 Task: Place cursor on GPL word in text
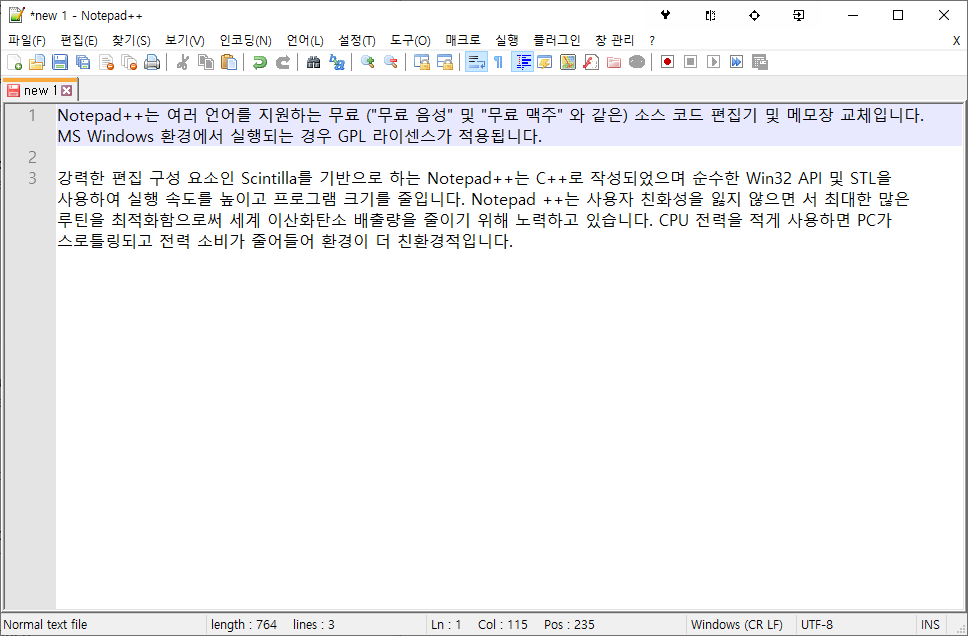pos(353,136)
